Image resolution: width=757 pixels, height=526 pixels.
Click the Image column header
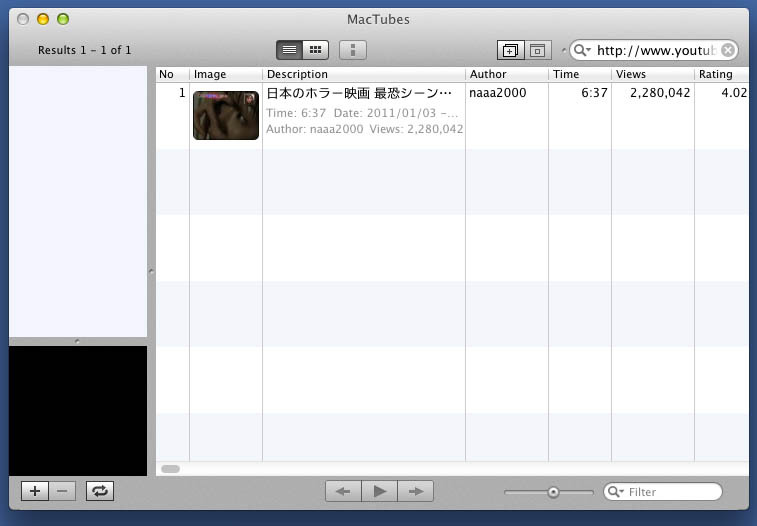point(226,74)
